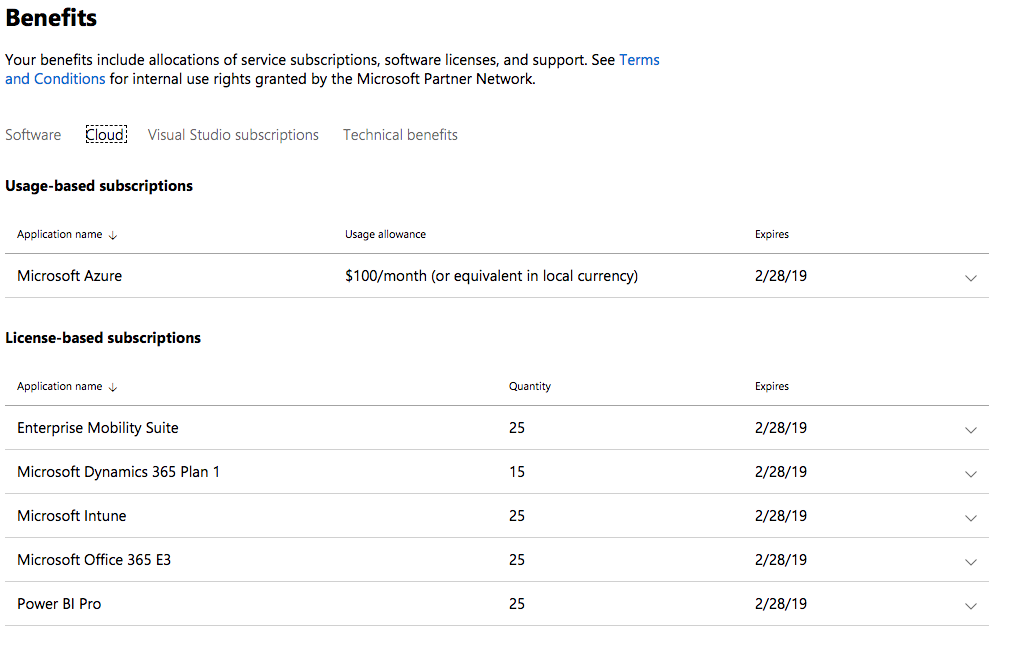This screenshot has height=650, width=1014.
Task: Click the $100/month usage allowance text
Action: (491, 276)
